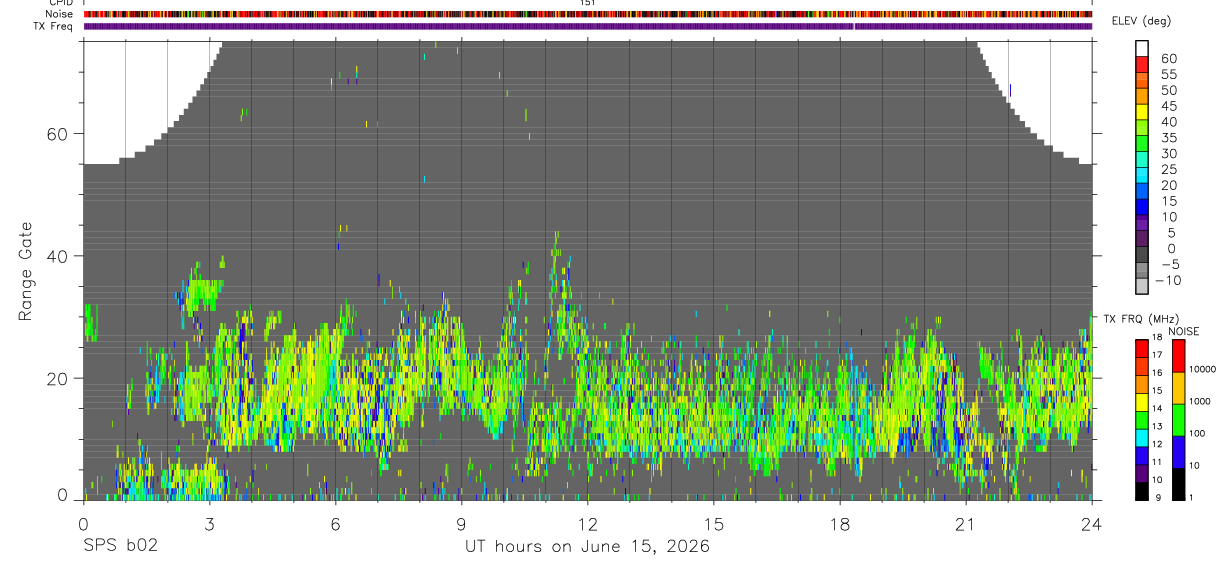
Task: Click the UT hours on June 15, 2026 label
Action: point(587,547)
